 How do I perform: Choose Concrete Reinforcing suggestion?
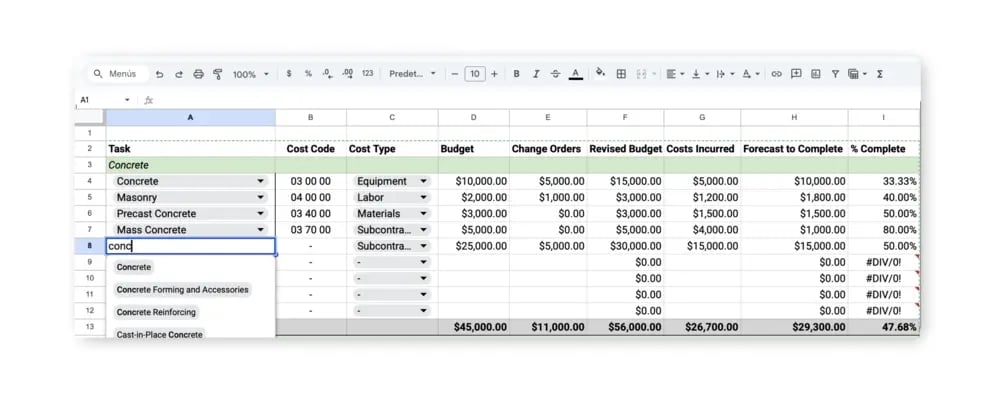click(x=156, y=312)
